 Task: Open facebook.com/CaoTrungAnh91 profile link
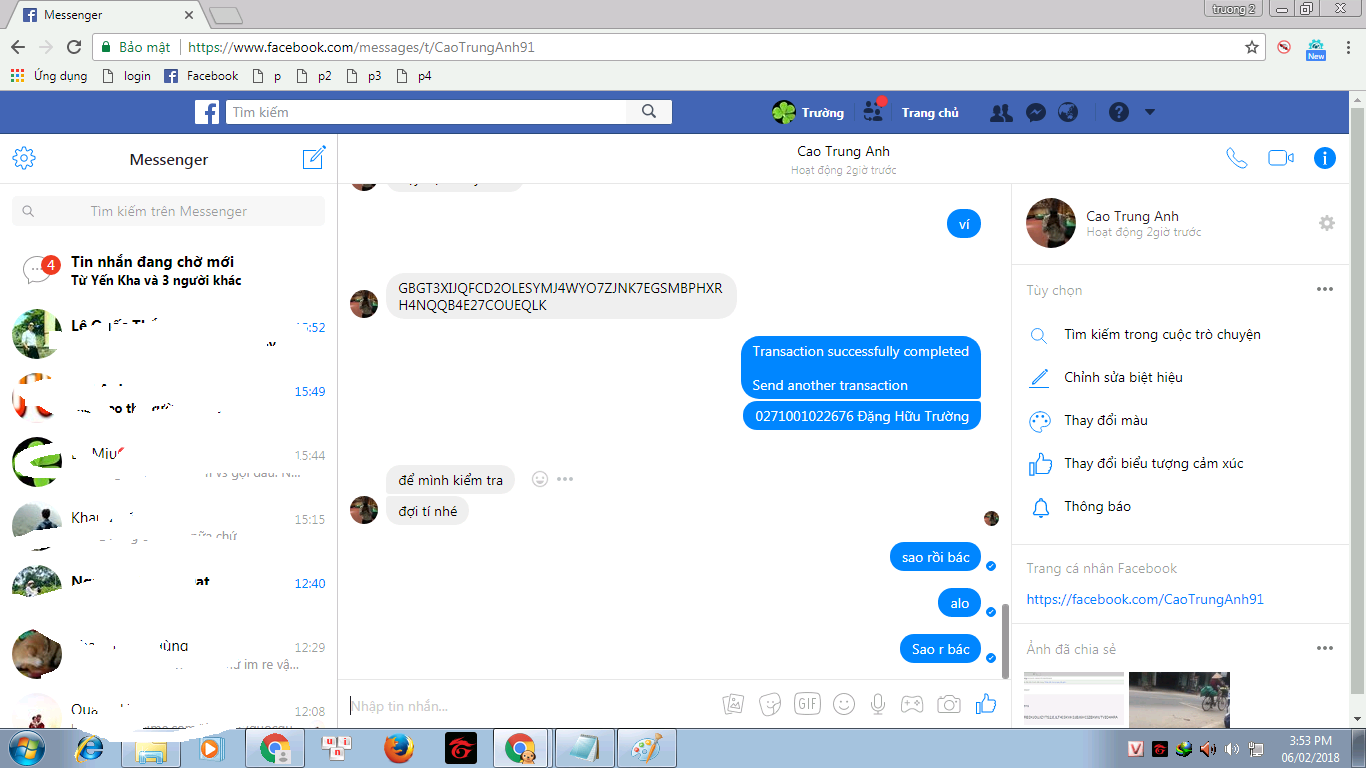click(x=1145, y=600)
